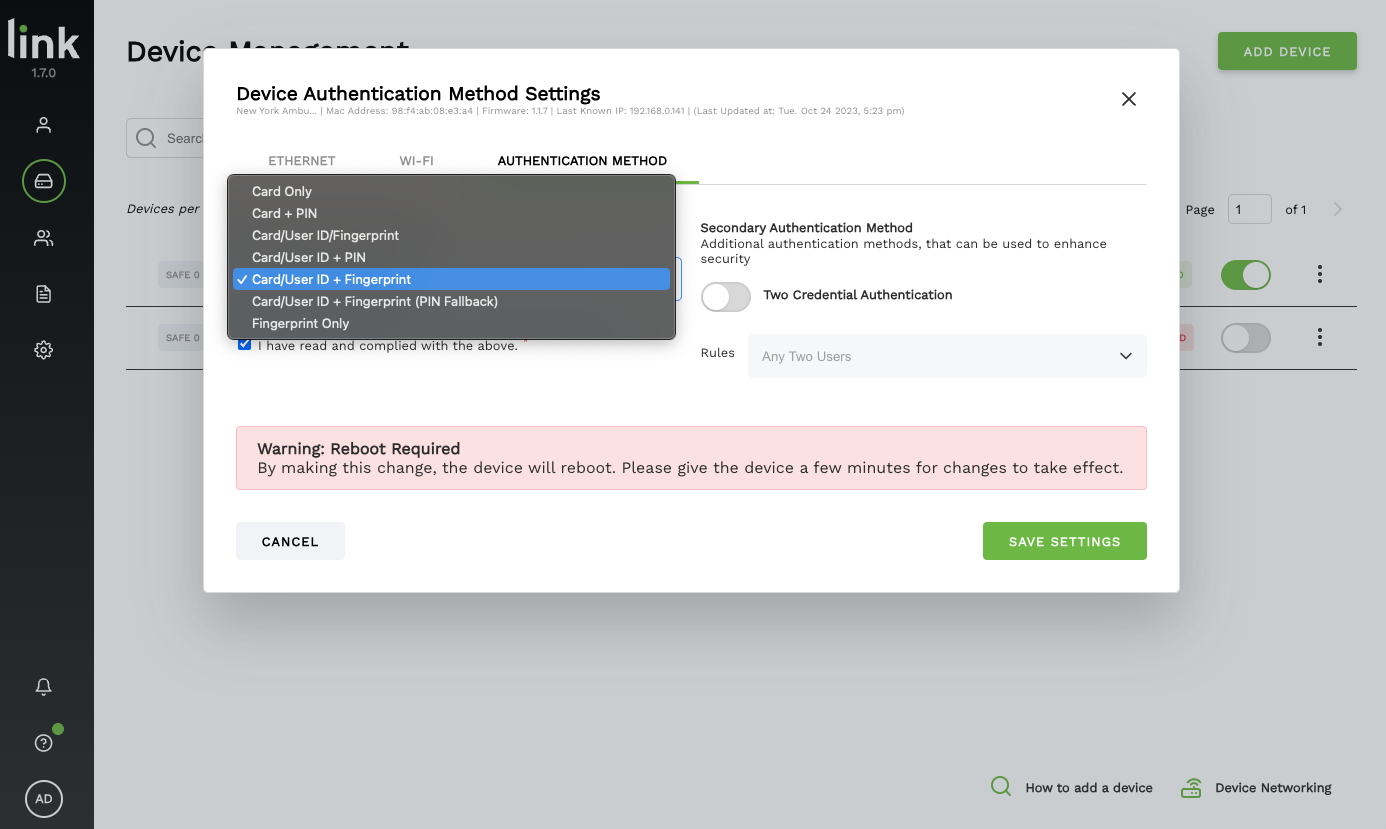The width and height of the screenshot is (1386, 829).
Task: View the Reports document sidebar icon
Action: pos(43,293)
